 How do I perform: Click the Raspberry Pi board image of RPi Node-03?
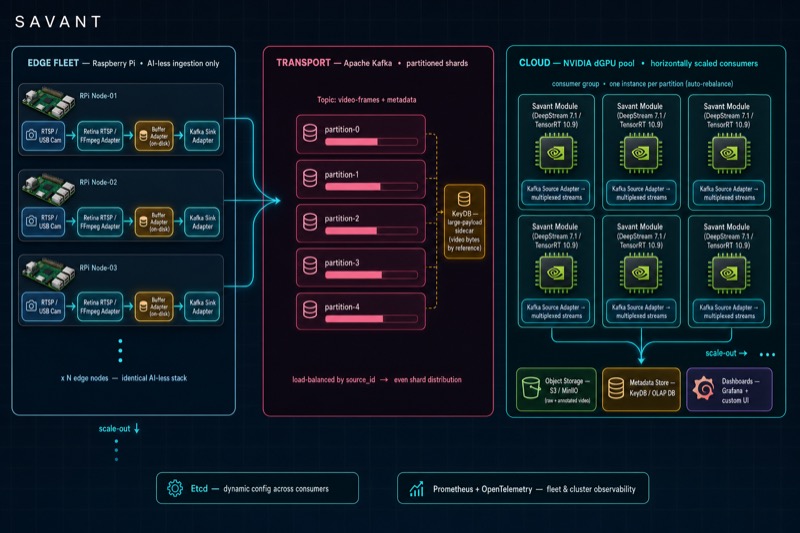[48, 274]
